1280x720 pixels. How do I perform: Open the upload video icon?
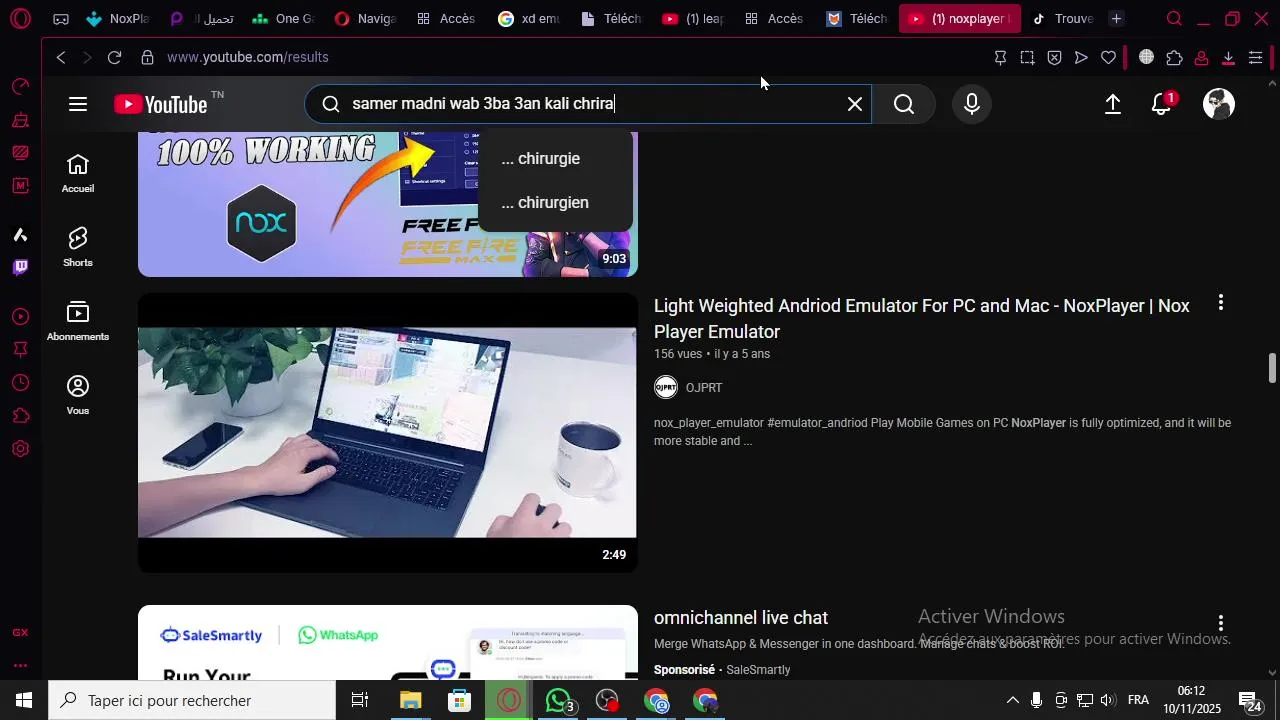click(x=1113, y=104)
